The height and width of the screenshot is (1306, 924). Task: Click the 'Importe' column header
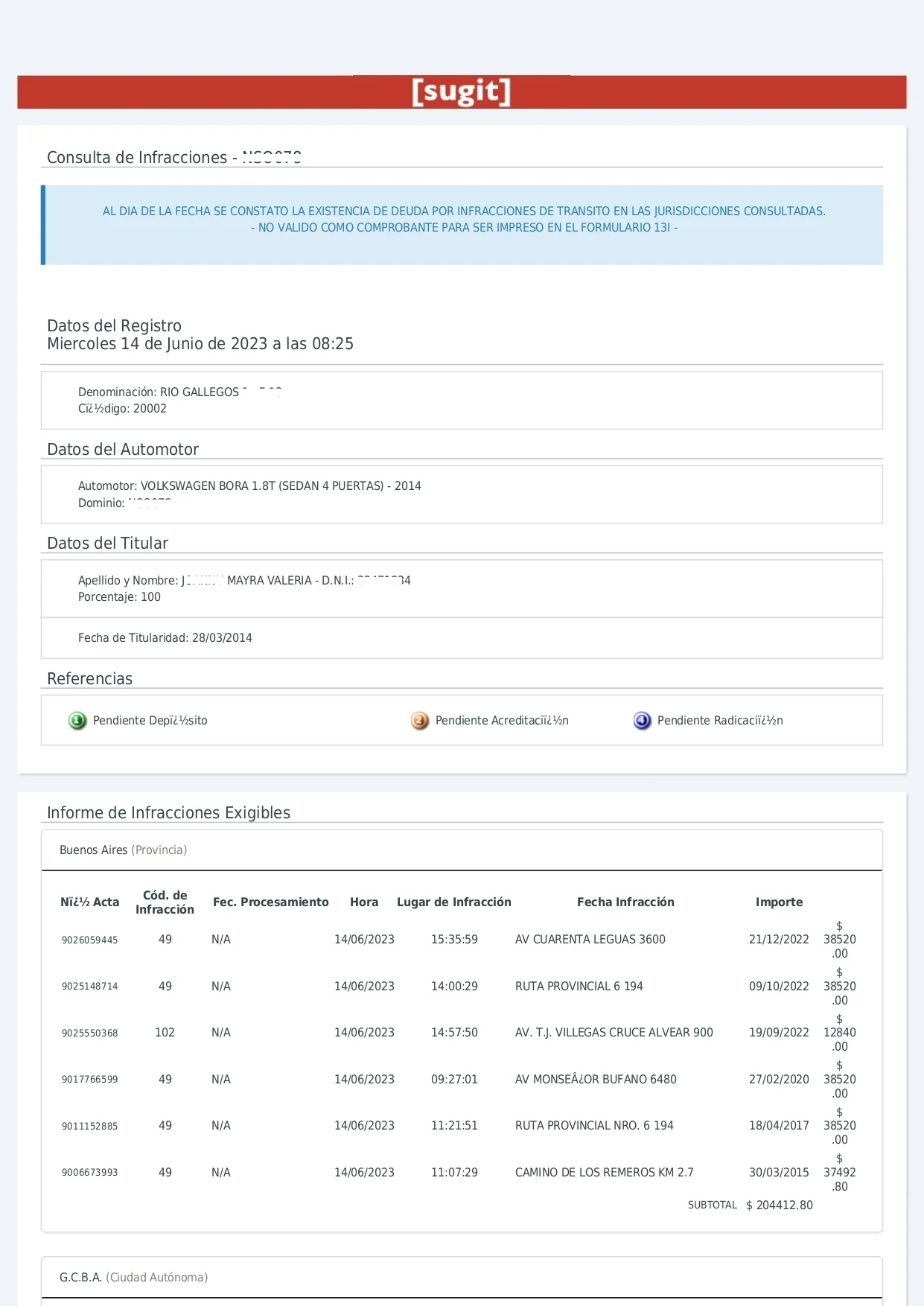[779, 902]
